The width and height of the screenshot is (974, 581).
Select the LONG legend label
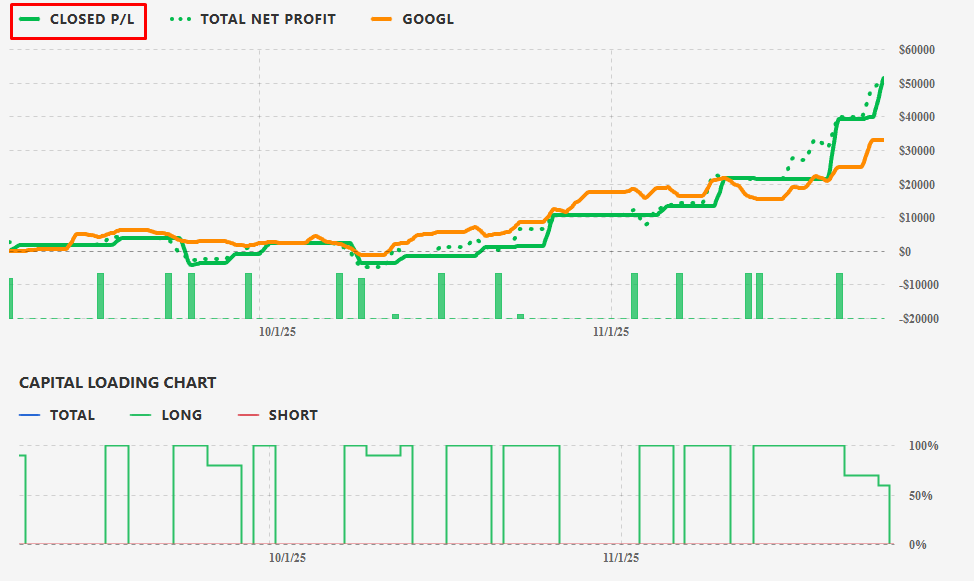[181, 415]
